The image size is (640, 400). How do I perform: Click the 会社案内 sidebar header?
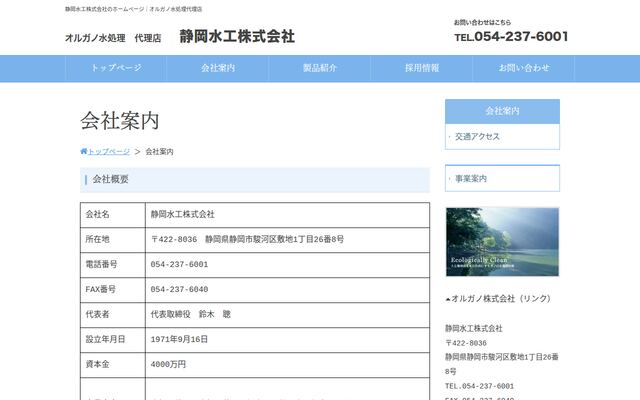click(502, 111)
